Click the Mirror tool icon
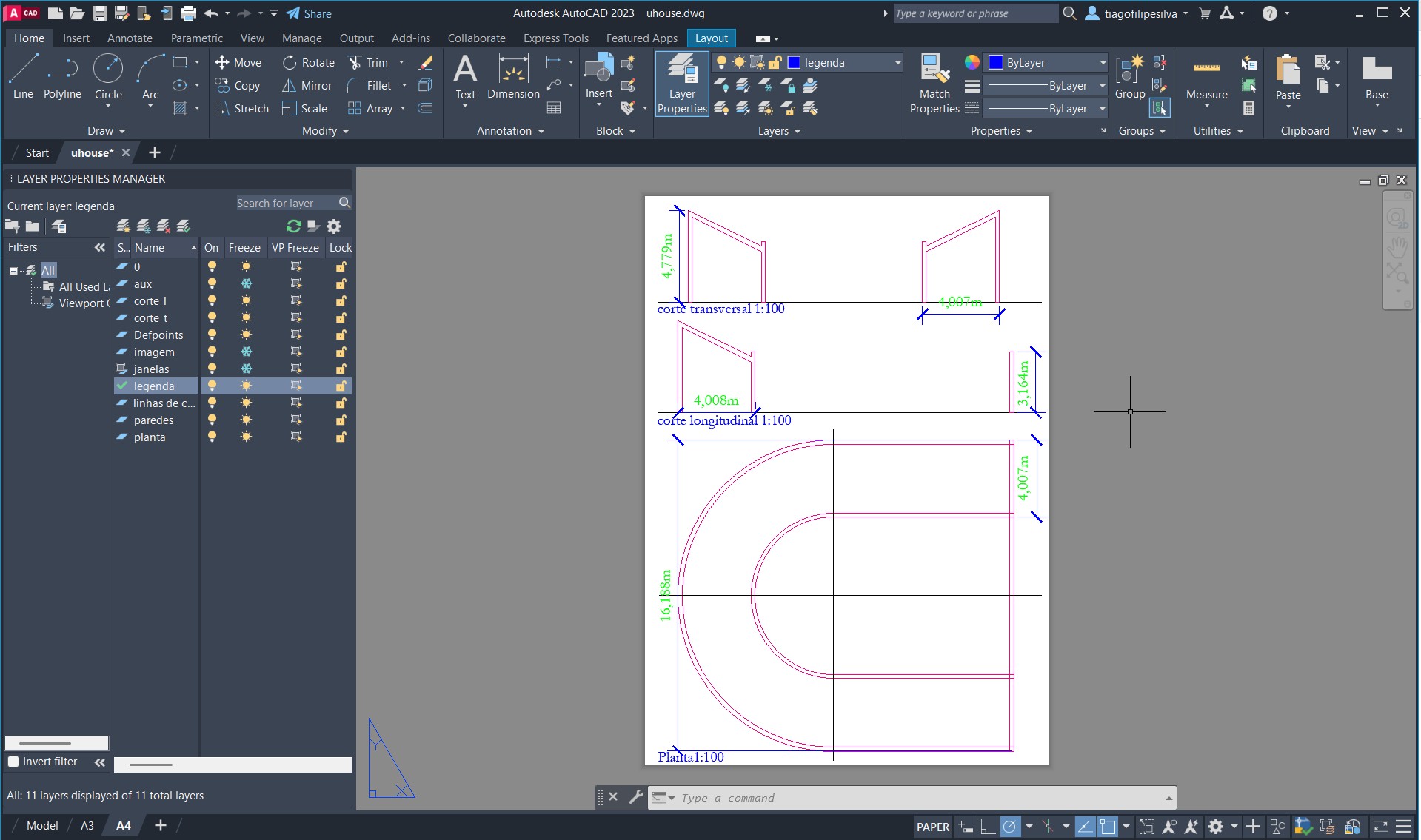This screenshot has height=840, width=1421. [x=289, y=86]
